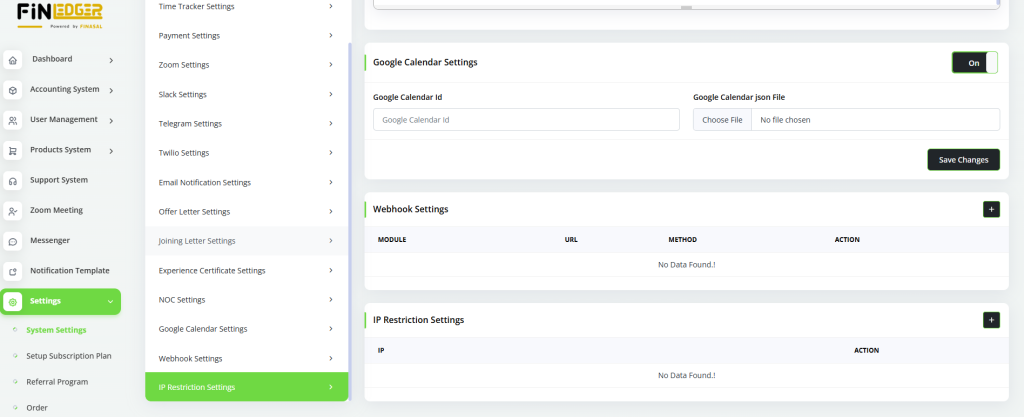Open Setup Subscription Plan link
The image size is (1024, 417).
pyautogui.click(x=69, y=355)
